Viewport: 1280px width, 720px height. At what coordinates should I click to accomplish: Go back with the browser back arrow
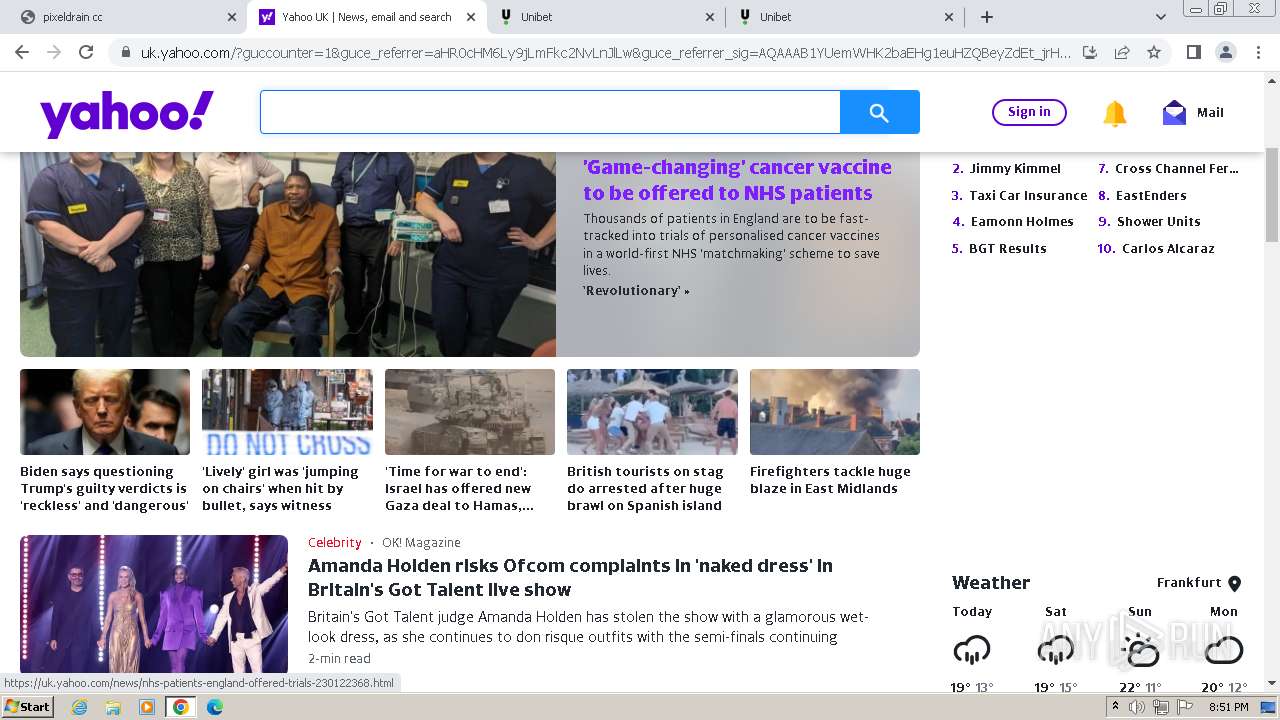tap(22, 52)
